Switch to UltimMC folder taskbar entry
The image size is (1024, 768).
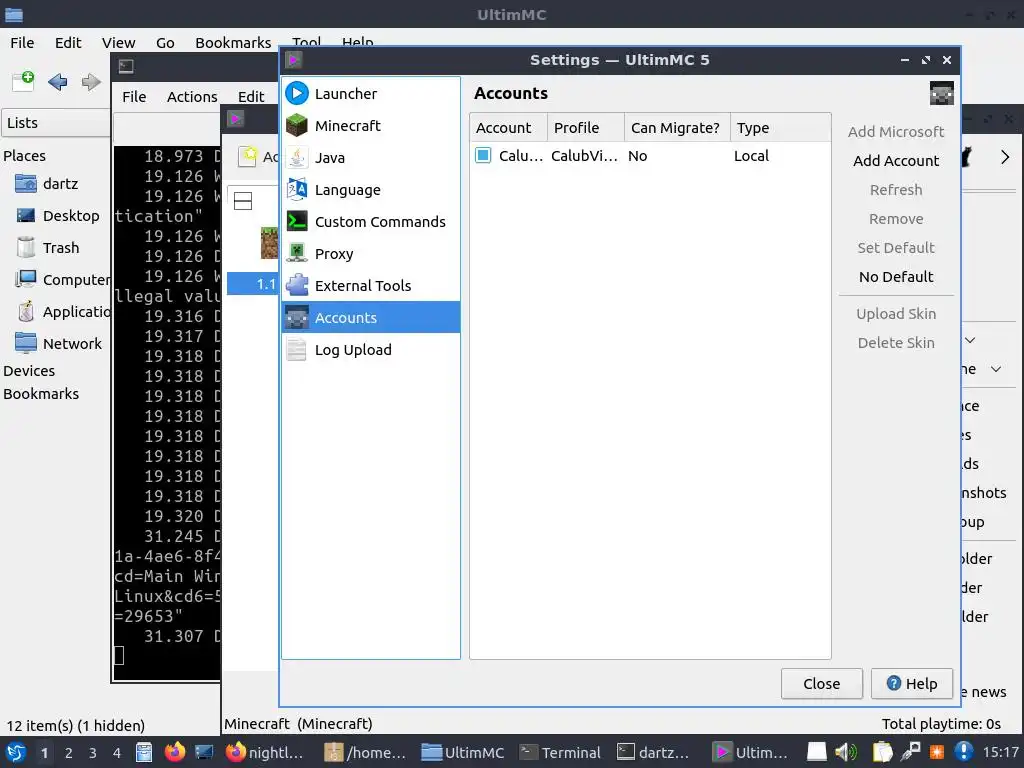click(462, 752)
